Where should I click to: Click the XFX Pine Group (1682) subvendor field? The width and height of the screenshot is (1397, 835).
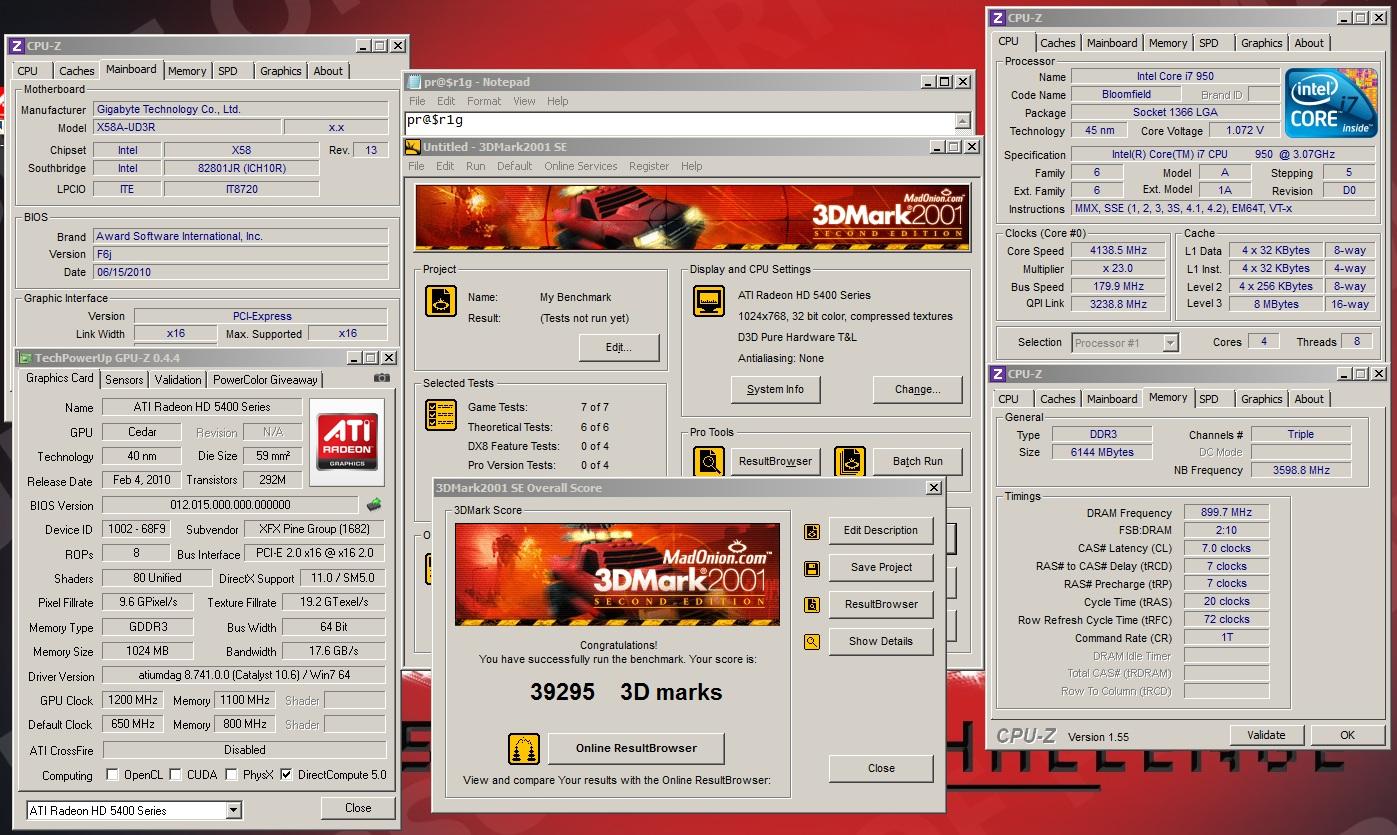314,529
